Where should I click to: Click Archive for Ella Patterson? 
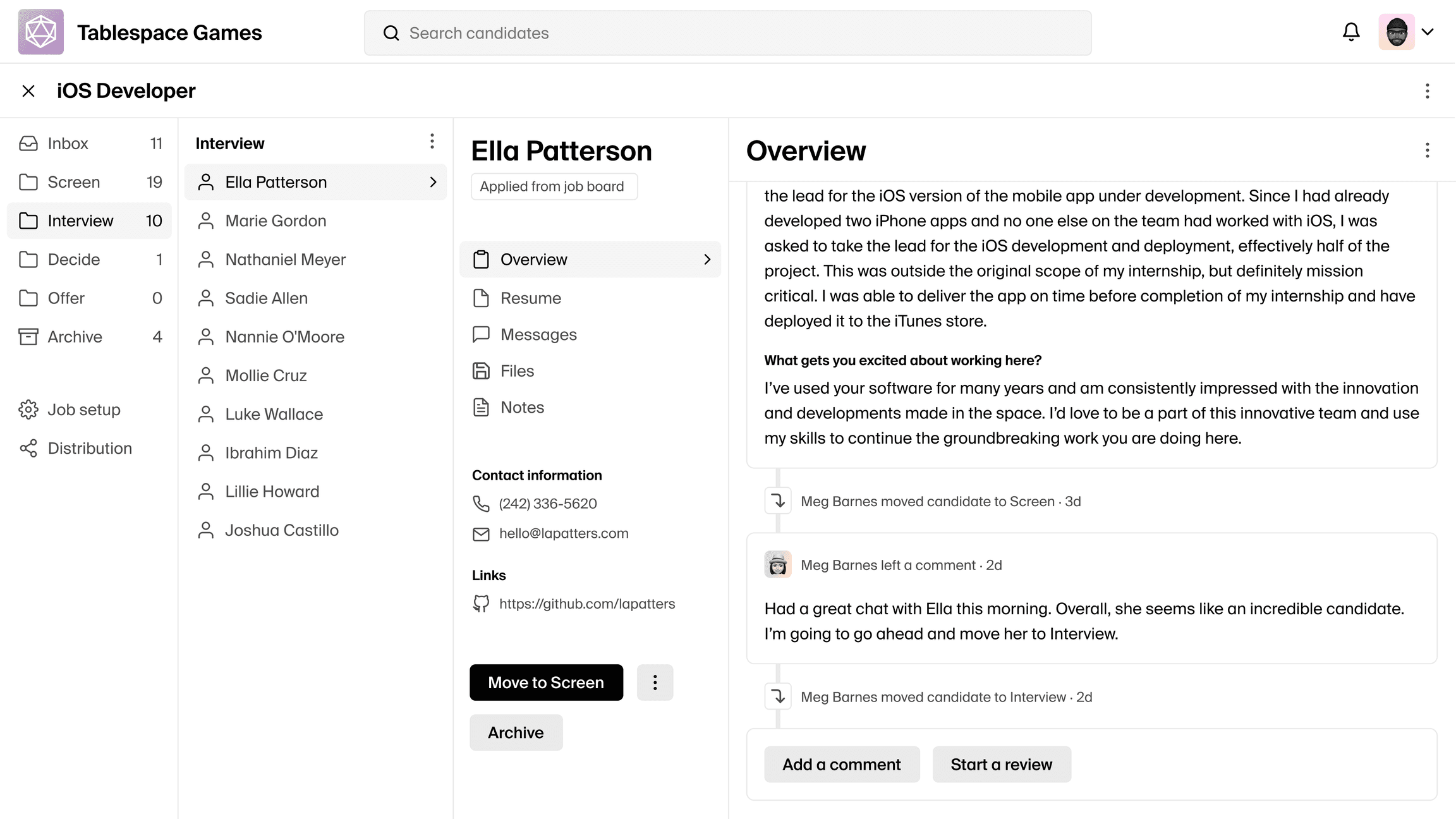(516, 732)
